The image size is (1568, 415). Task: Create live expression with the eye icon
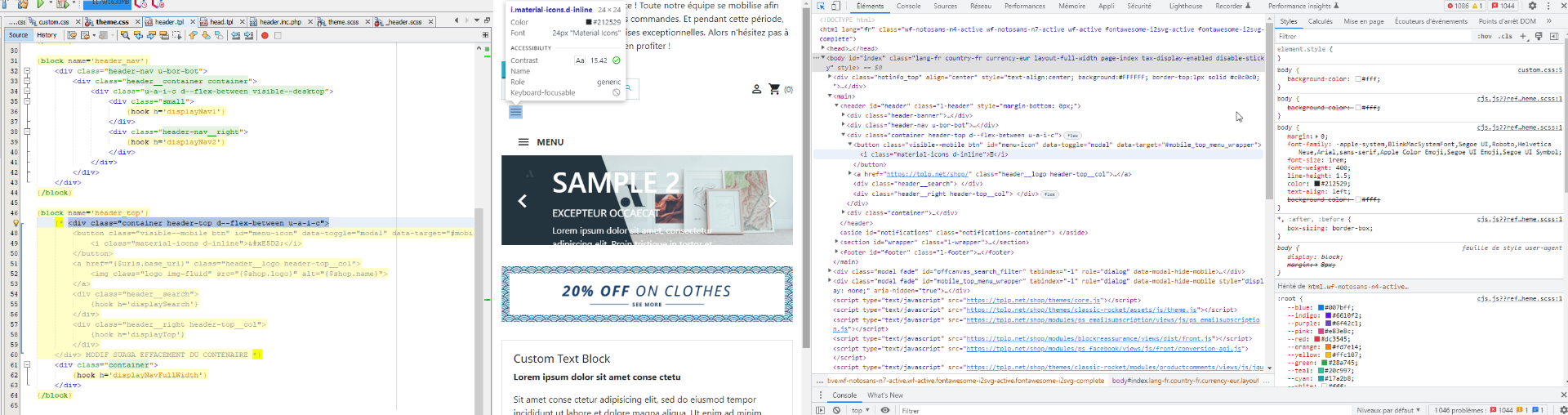[x=885, y=410]
